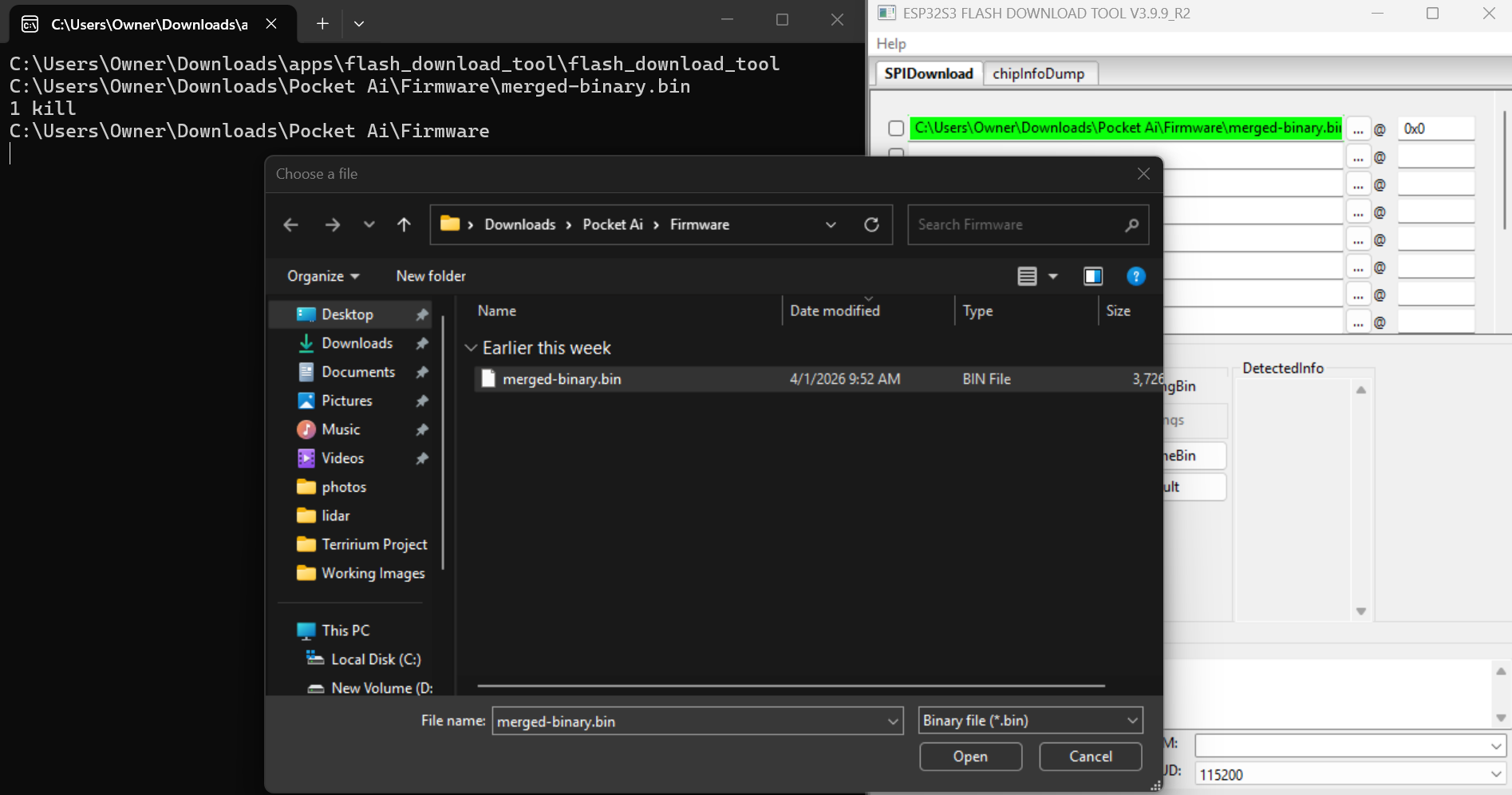Refresh the Firmware folder view
This screenshot has height=795, width=1512.
[x=871, y=224]
